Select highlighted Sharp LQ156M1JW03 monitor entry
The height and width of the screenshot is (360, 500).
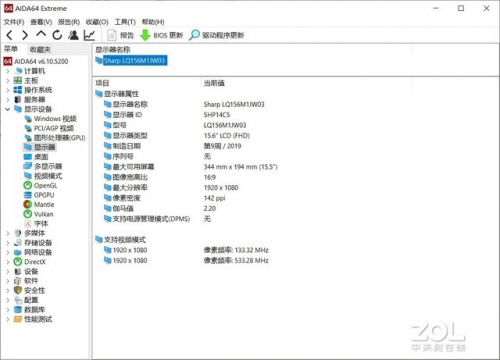131,60
